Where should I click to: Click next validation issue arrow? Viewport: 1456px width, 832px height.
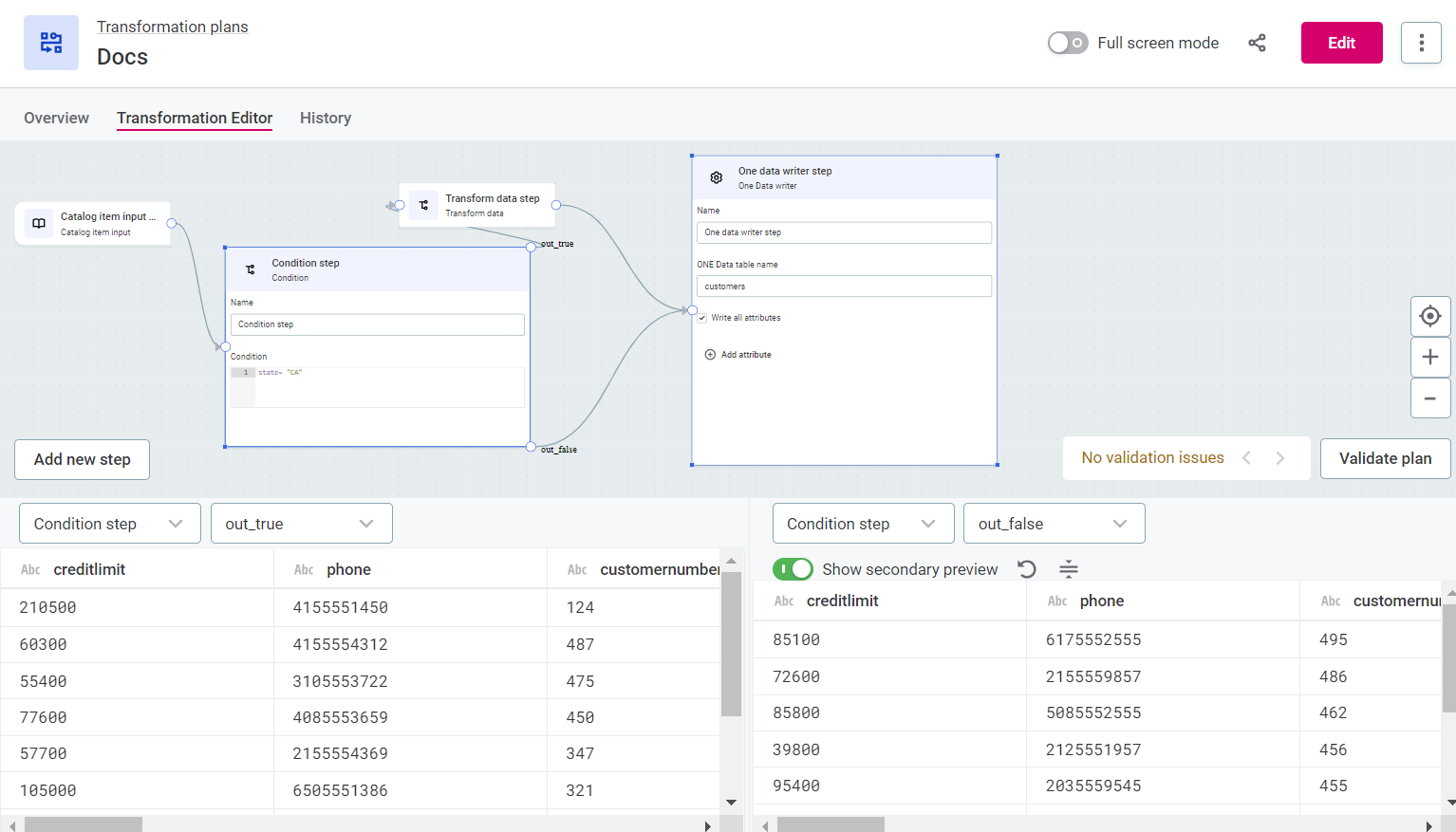tap(1280, 458)
